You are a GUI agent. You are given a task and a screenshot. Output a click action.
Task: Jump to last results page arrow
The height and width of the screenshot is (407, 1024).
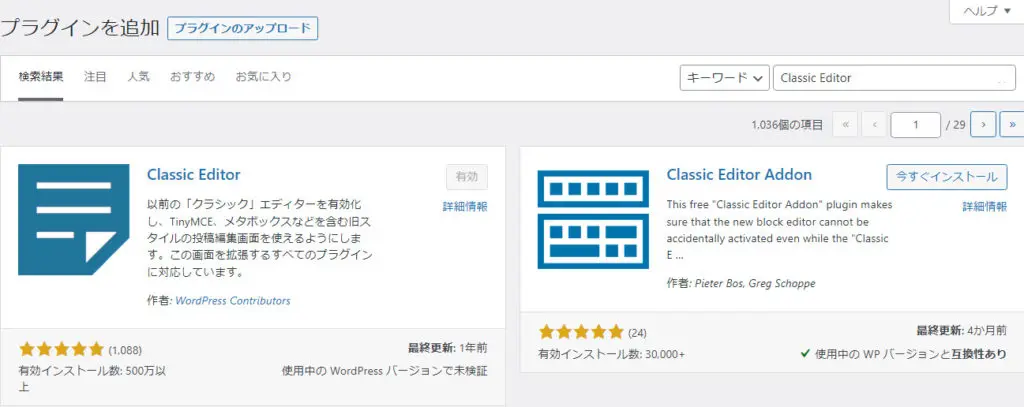click(x=1012, y=125)
